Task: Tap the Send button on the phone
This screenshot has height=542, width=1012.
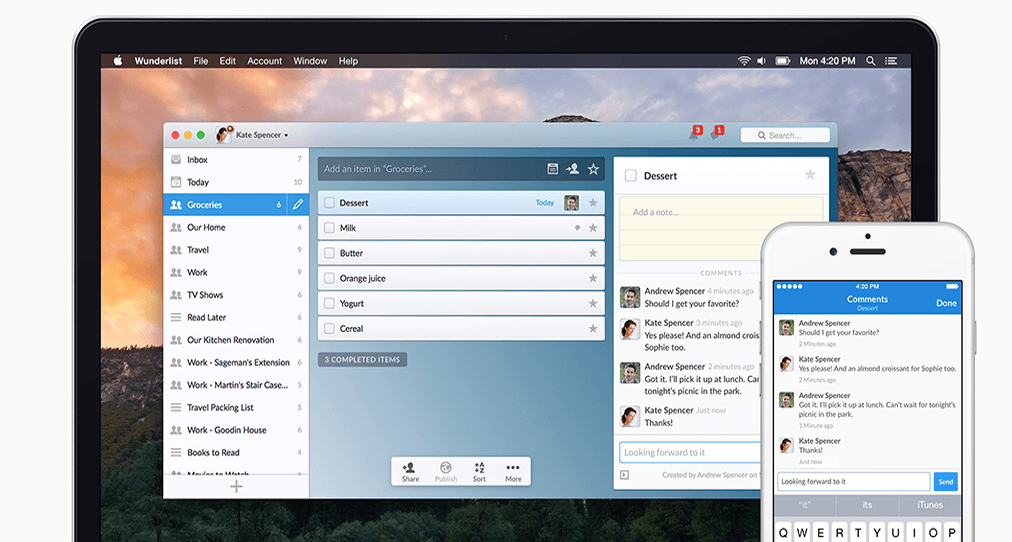Action: [x=946, y=481]
